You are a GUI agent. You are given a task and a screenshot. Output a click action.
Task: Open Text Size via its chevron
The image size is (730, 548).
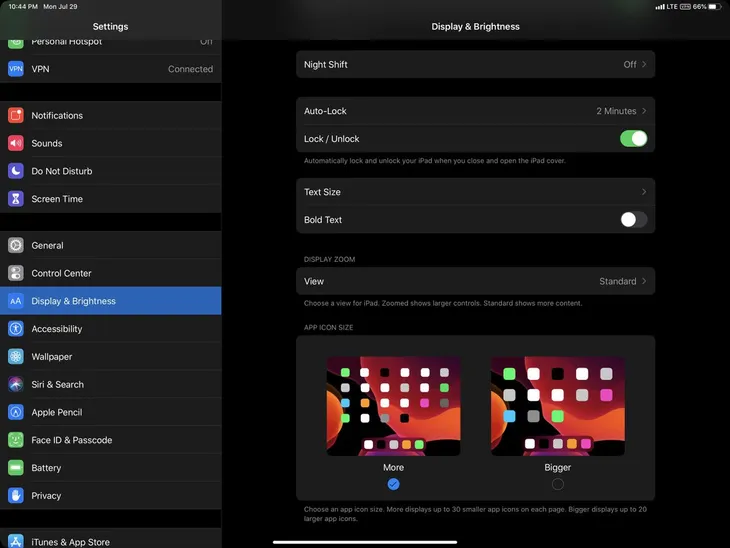point(644,192)
